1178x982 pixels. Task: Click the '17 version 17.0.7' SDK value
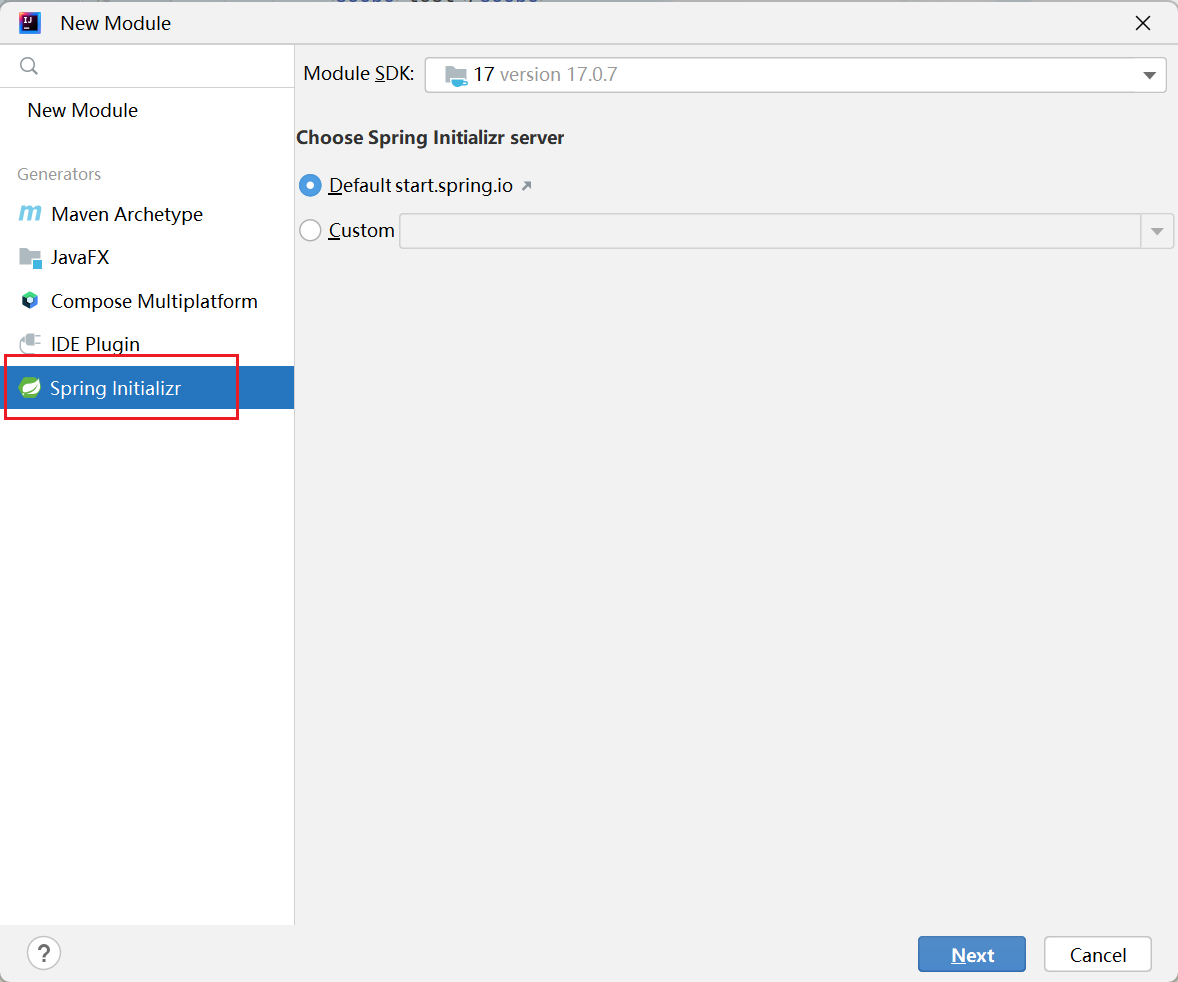tap(545, 74)
